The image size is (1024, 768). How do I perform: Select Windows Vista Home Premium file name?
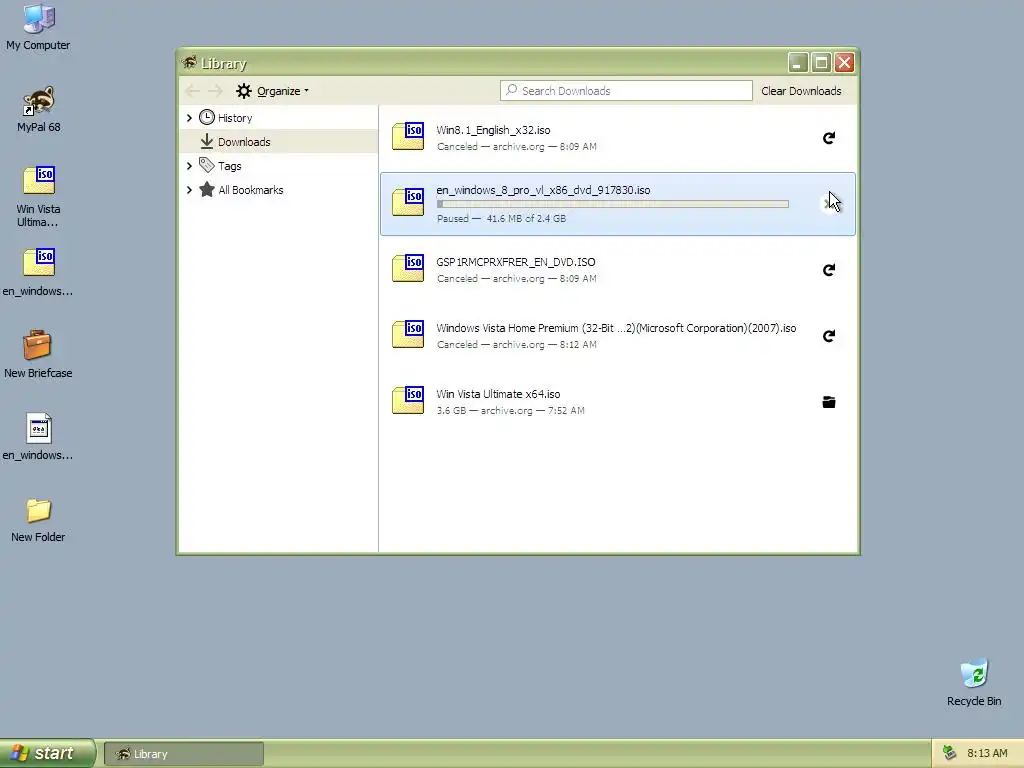click(616, 328)
